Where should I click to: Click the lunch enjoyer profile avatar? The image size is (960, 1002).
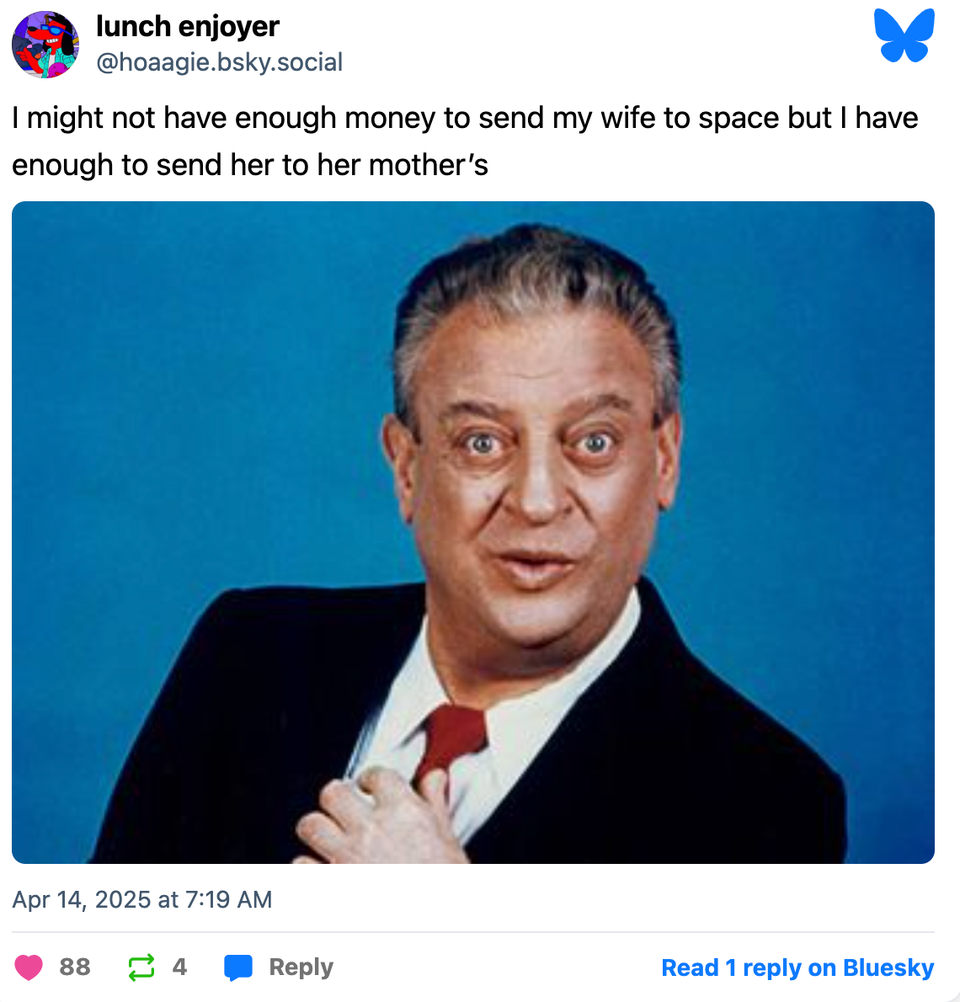tap(45, 45)
